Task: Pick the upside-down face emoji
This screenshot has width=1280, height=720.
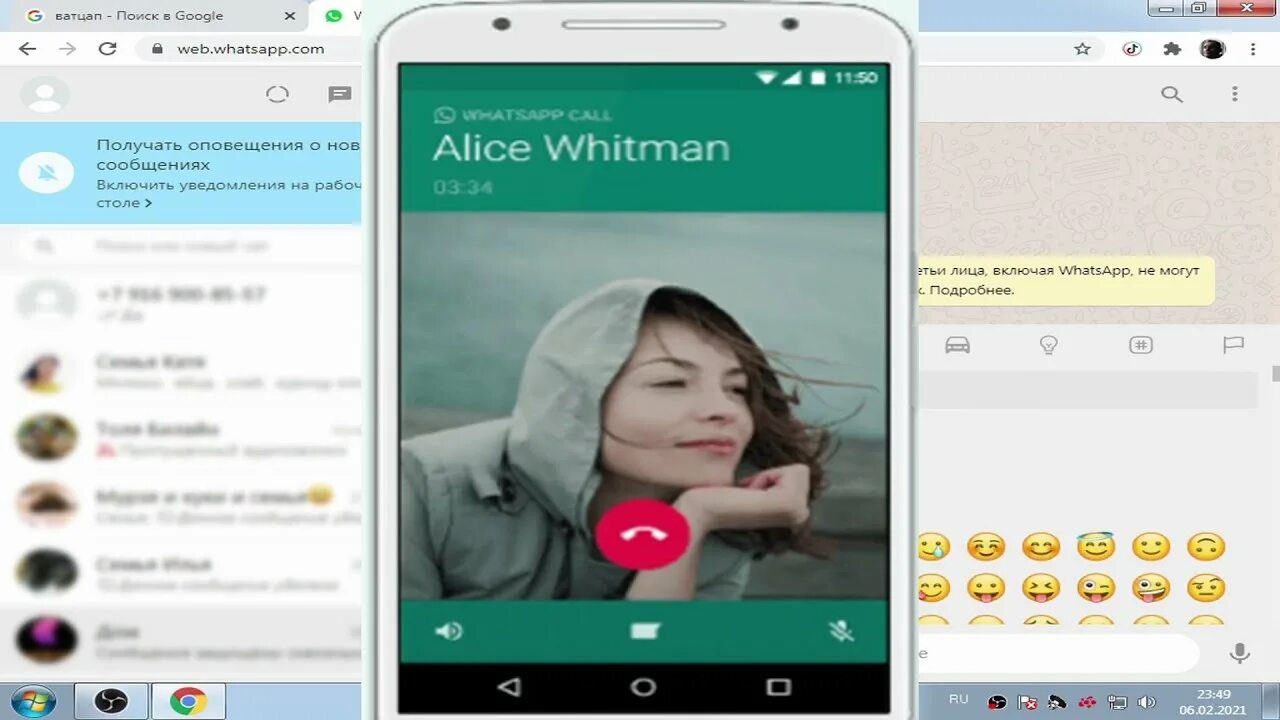Action: (1206, 547)
